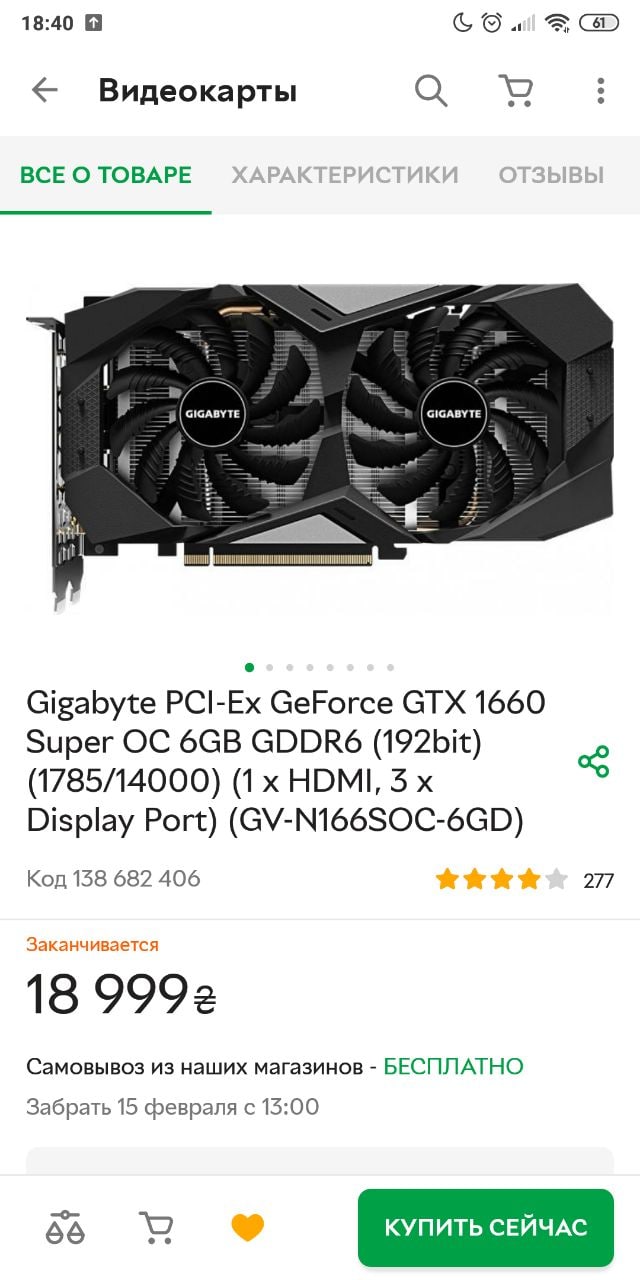Image resolution: width=640 pixels, height=1280 pixels.
Task: Select the Все о товаре tab
Action: 106,175
